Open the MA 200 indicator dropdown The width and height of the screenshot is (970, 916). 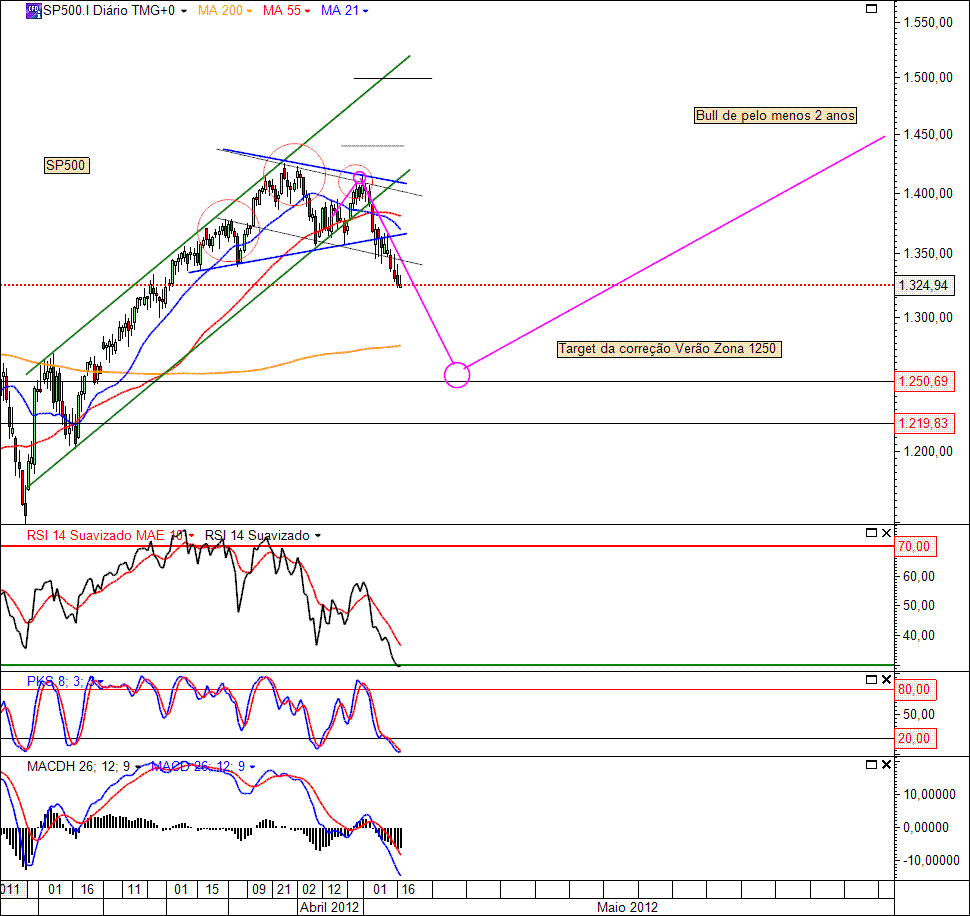click(x=249, y=11)
